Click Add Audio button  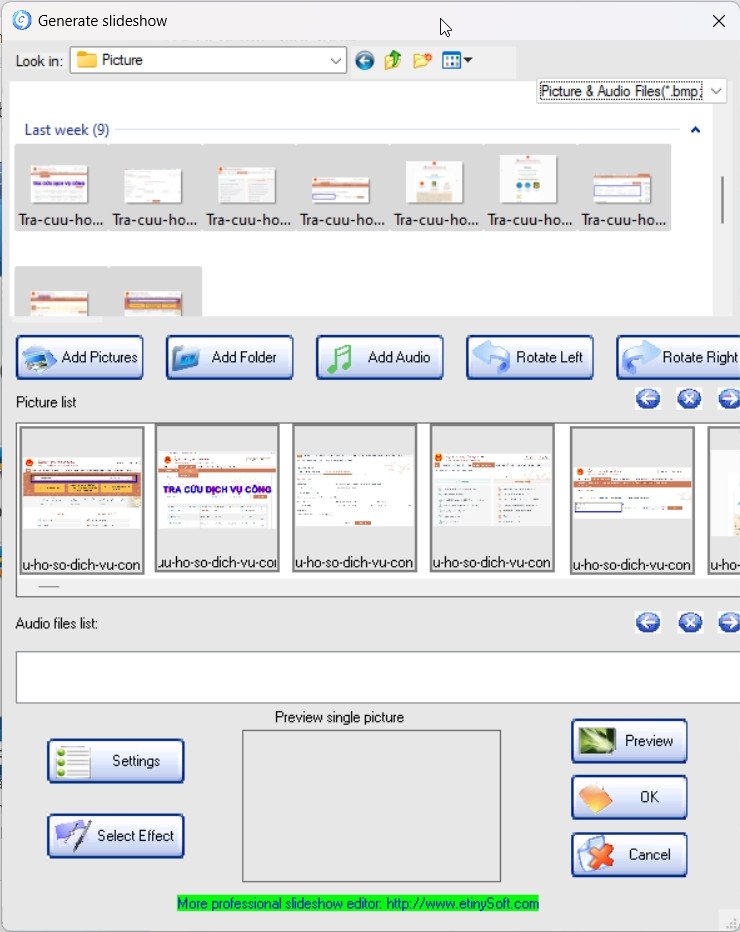[x=380, y=357]
